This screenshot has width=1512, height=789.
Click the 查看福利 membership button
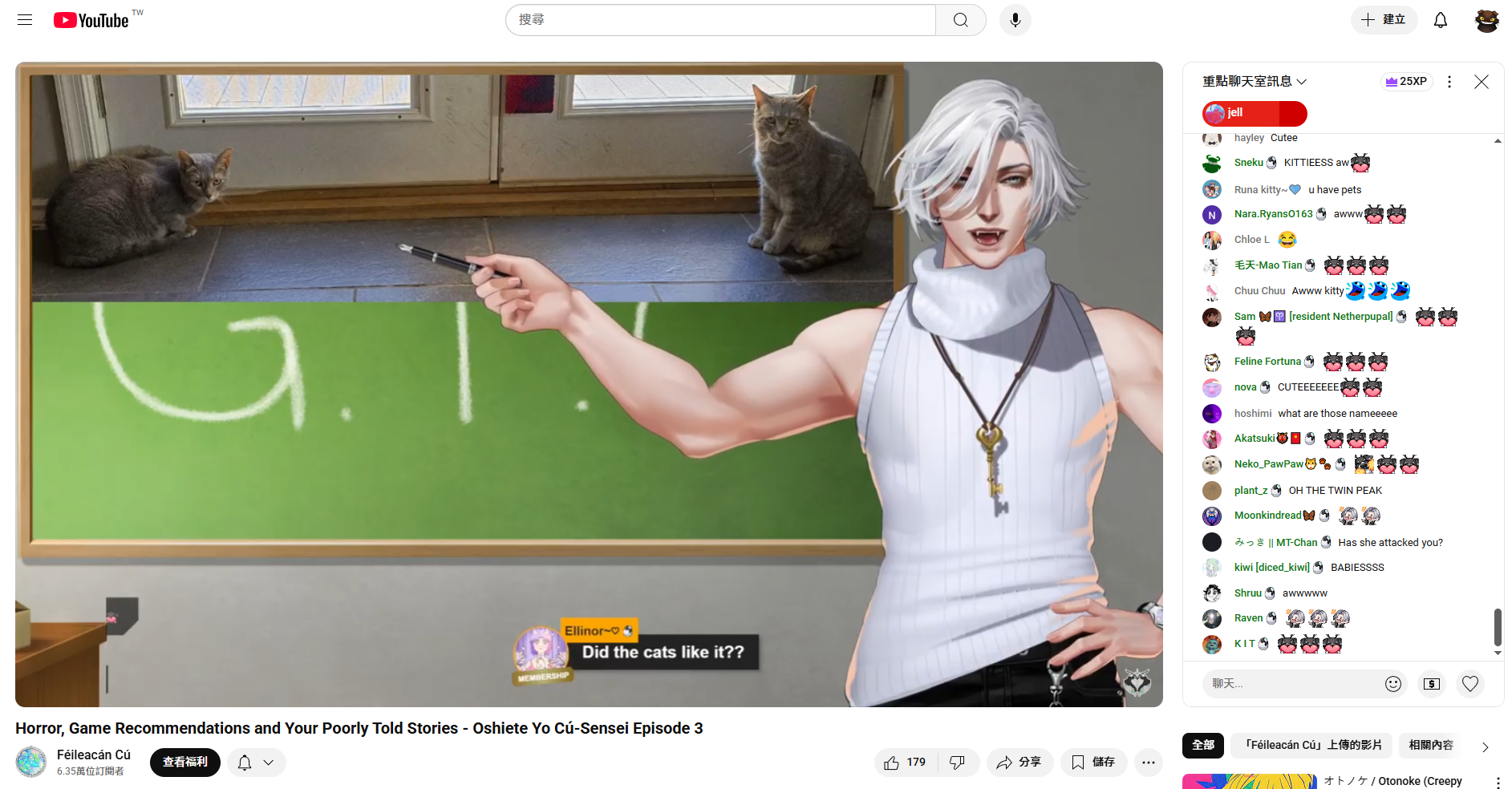tap(184, 763)
